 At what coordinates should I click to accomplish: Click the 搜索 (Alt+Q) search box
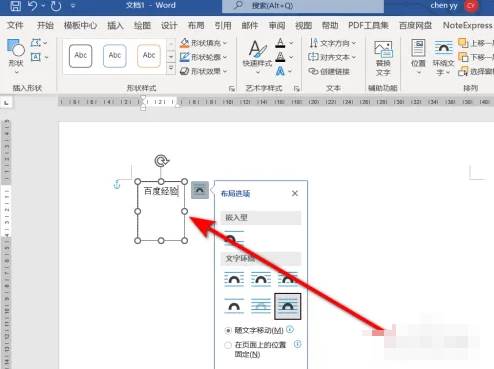303,6
